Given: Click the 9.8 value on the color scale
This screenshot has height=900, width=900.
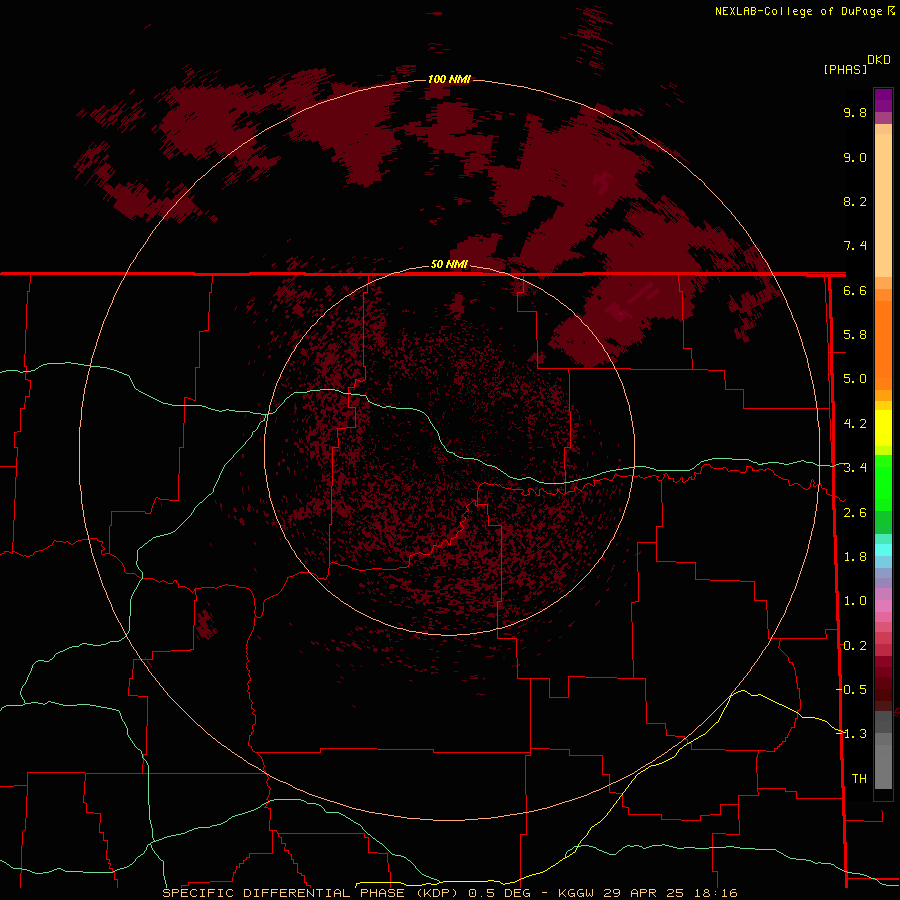Looking at the screenshot, I should pyautogui.click(x=855, y=112).
